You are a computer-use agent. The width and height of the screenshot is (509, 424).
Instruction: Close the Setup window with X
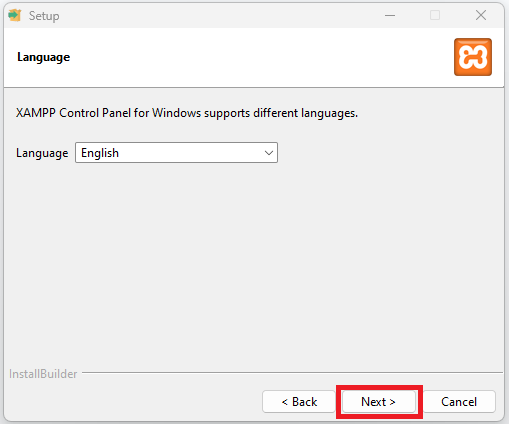tap(481, 15)
